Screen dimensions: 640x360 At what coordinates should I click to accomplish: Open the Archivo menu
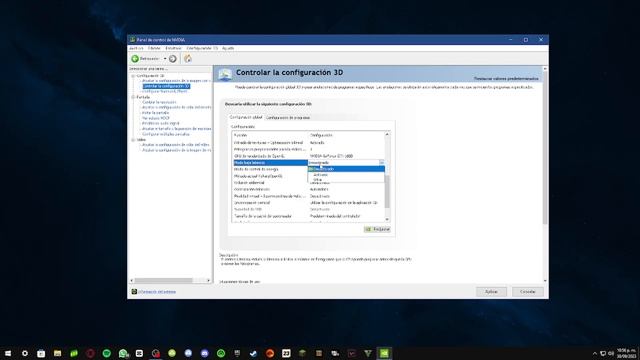136,48
